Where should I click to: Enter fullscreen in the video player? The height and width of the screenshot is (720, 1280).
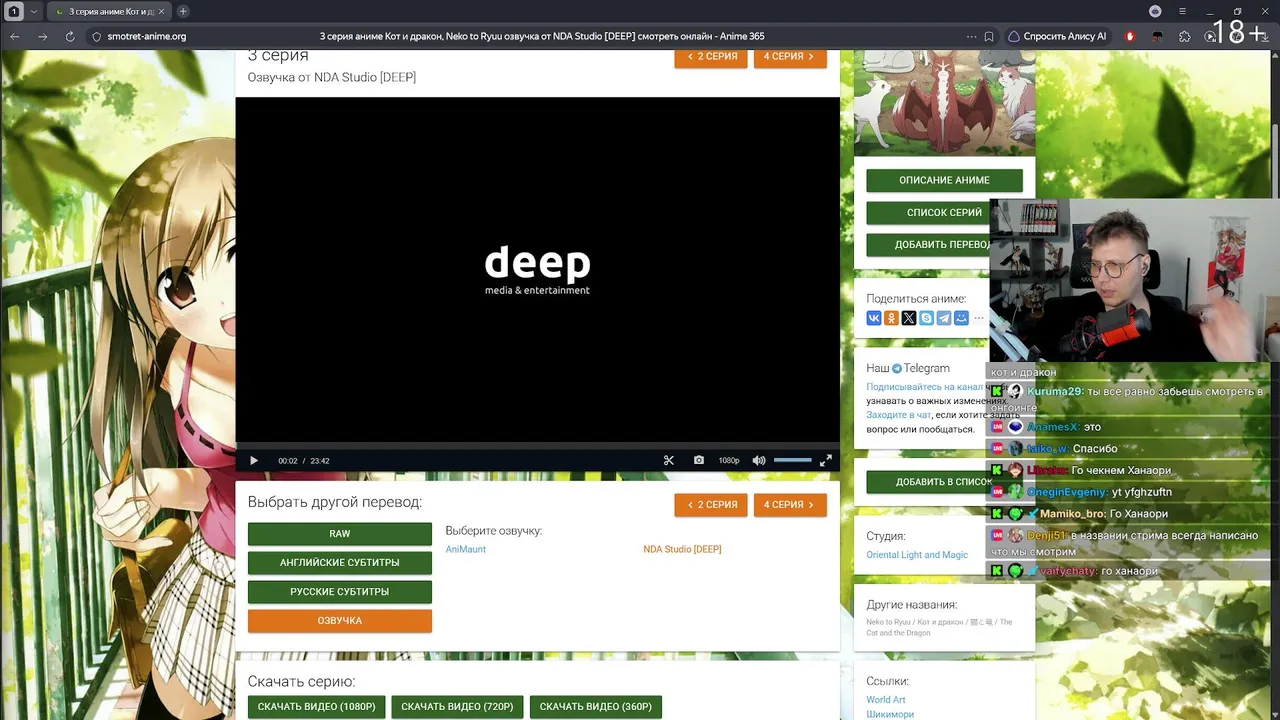pos(826,461)
